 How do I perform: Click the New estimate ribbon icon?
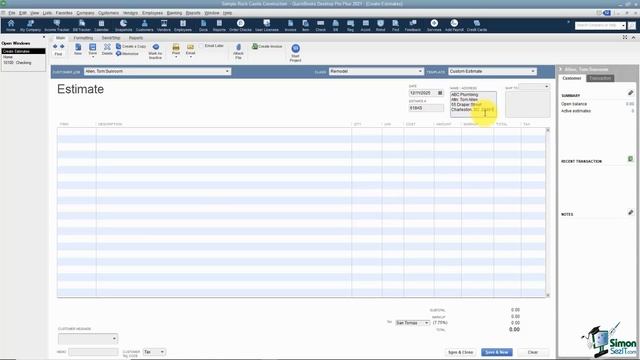point(78,49)
